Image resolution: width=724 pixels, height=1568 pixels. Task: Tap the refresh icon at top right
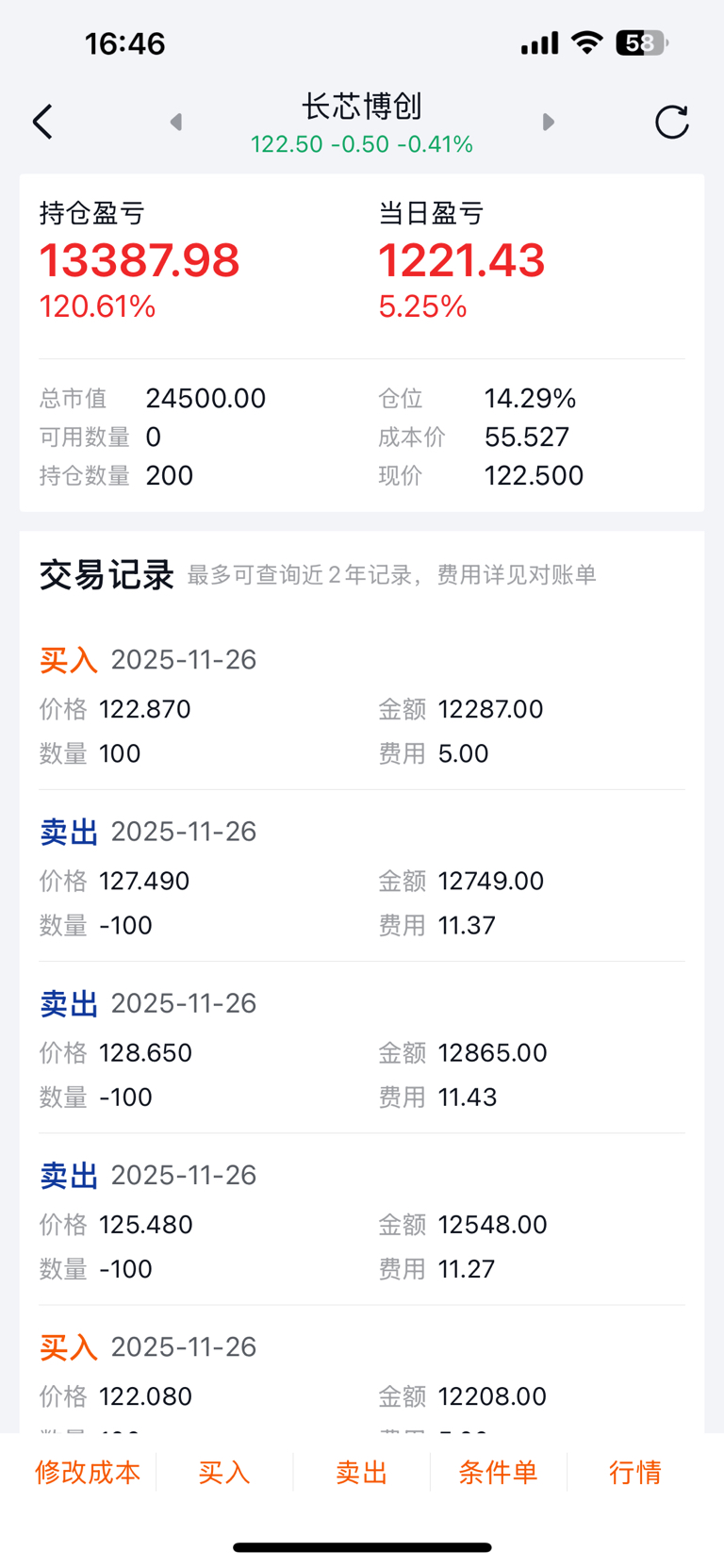pyautogui.click(x=671, y=123)
